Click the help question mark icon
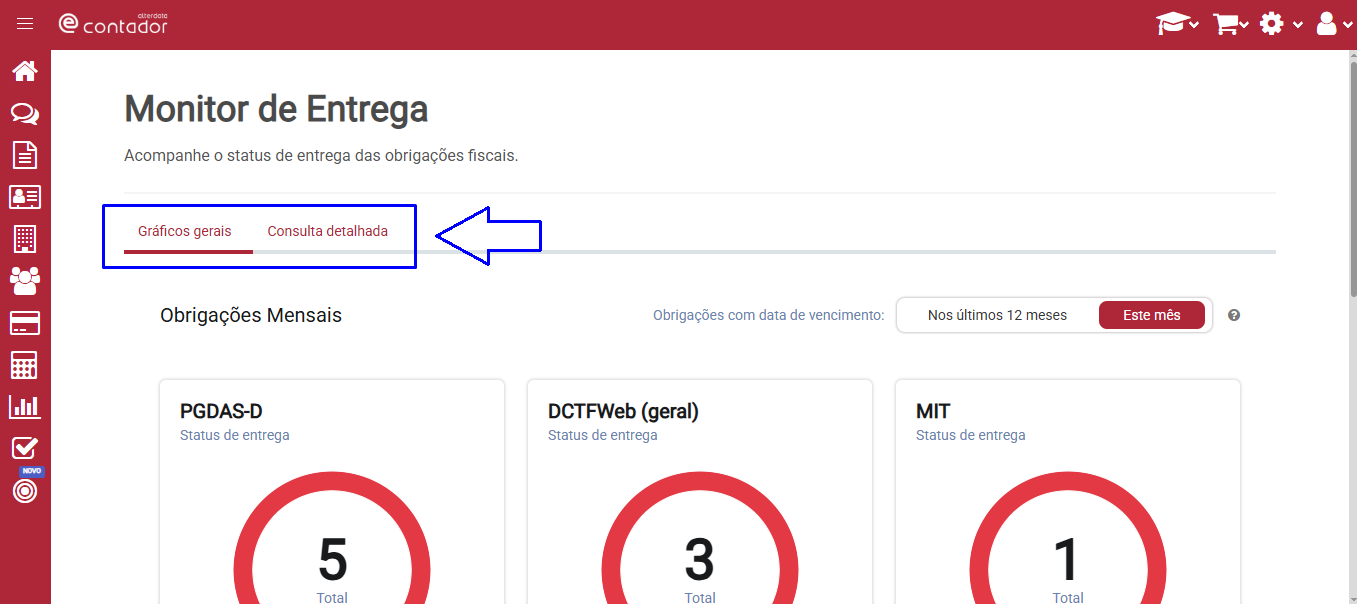 pyautogui.click(x=1234, y=315)
